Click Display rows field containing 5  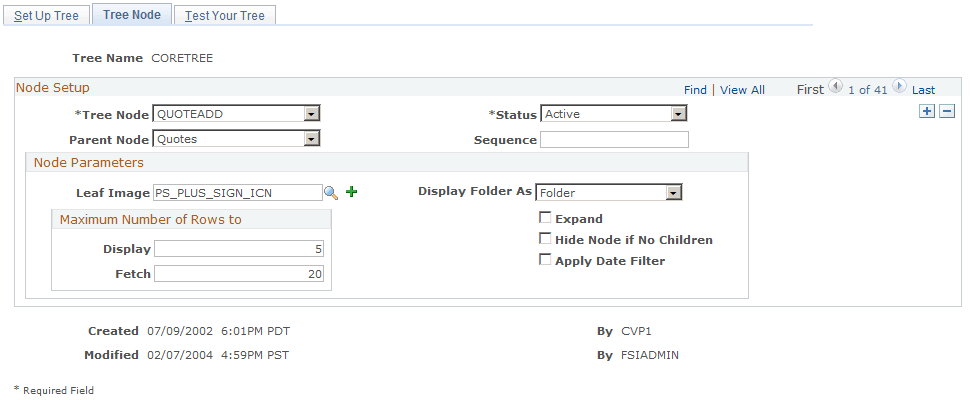239,249
